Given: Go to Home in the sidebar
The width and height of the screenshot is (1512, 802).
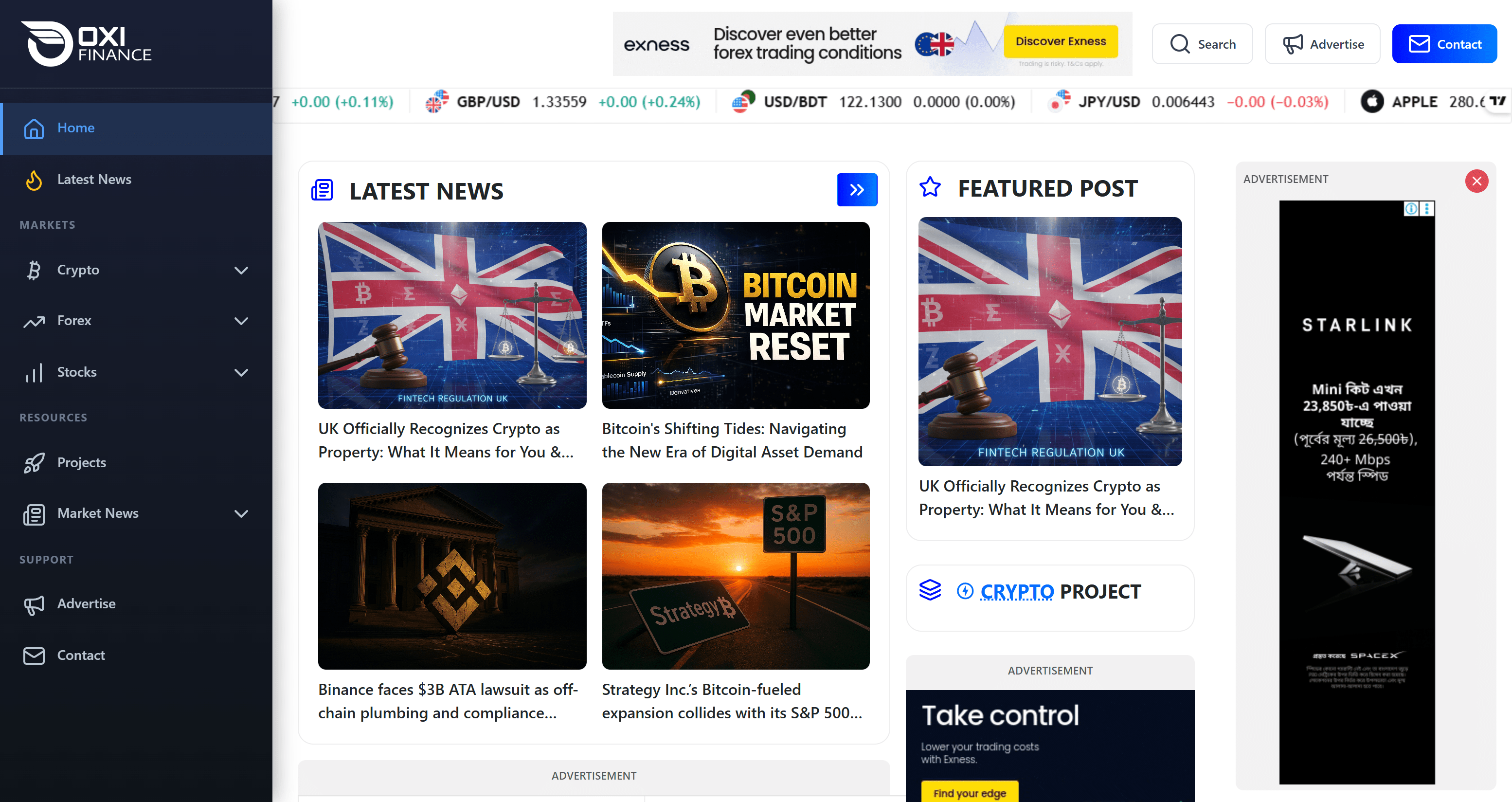Looking at the screenshot, I should pyautogui.click(x=136, y=128).
